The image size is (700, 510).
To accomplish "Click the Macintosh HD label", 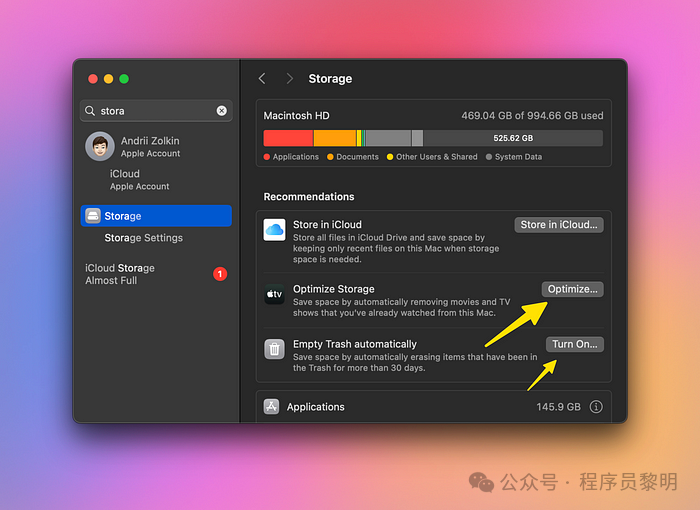I will click(x=296, y=116).
